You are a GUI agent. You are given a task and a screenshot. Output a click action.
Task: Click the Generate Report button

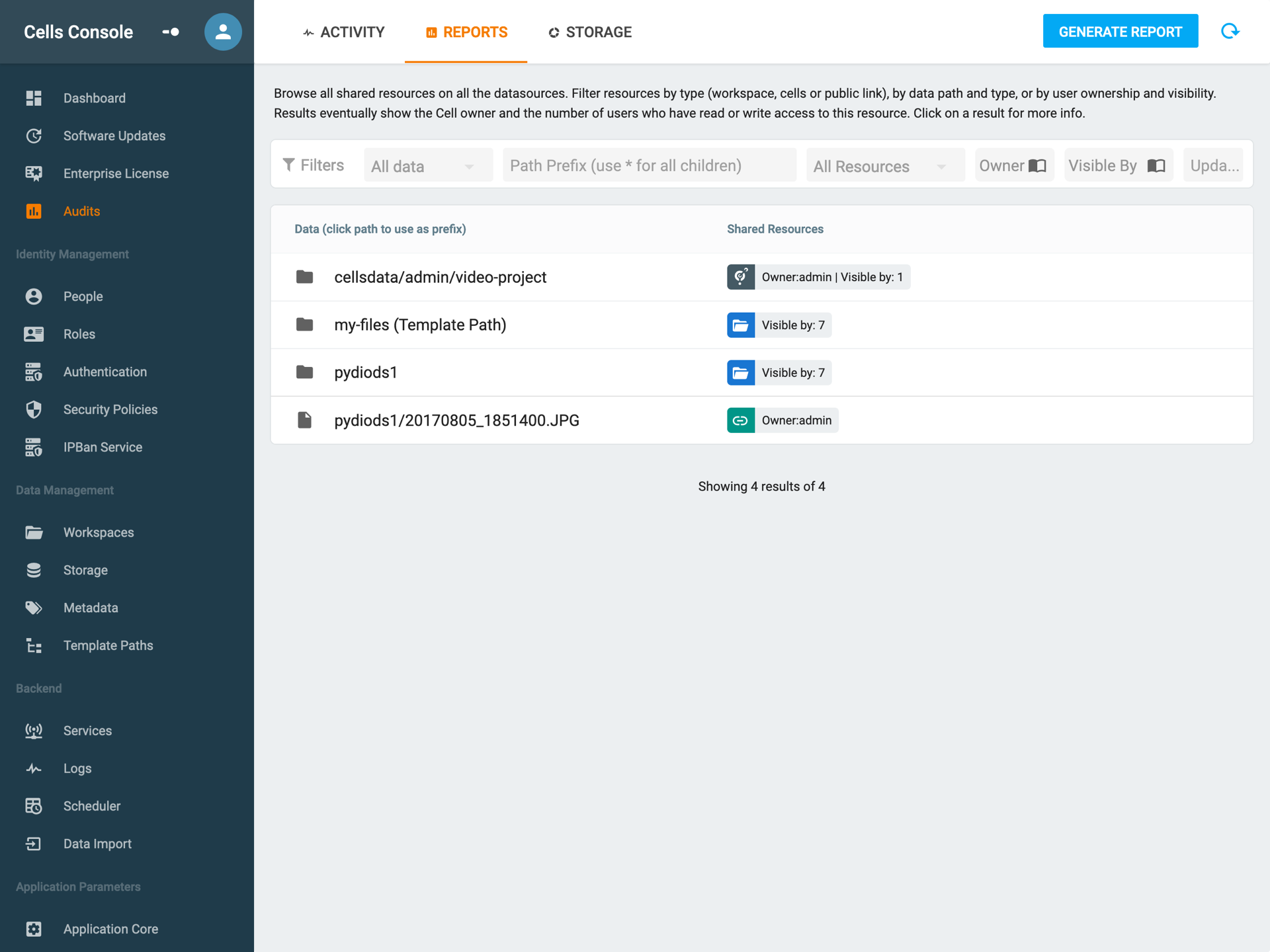pyautogui.click(x=1121, y=31)
